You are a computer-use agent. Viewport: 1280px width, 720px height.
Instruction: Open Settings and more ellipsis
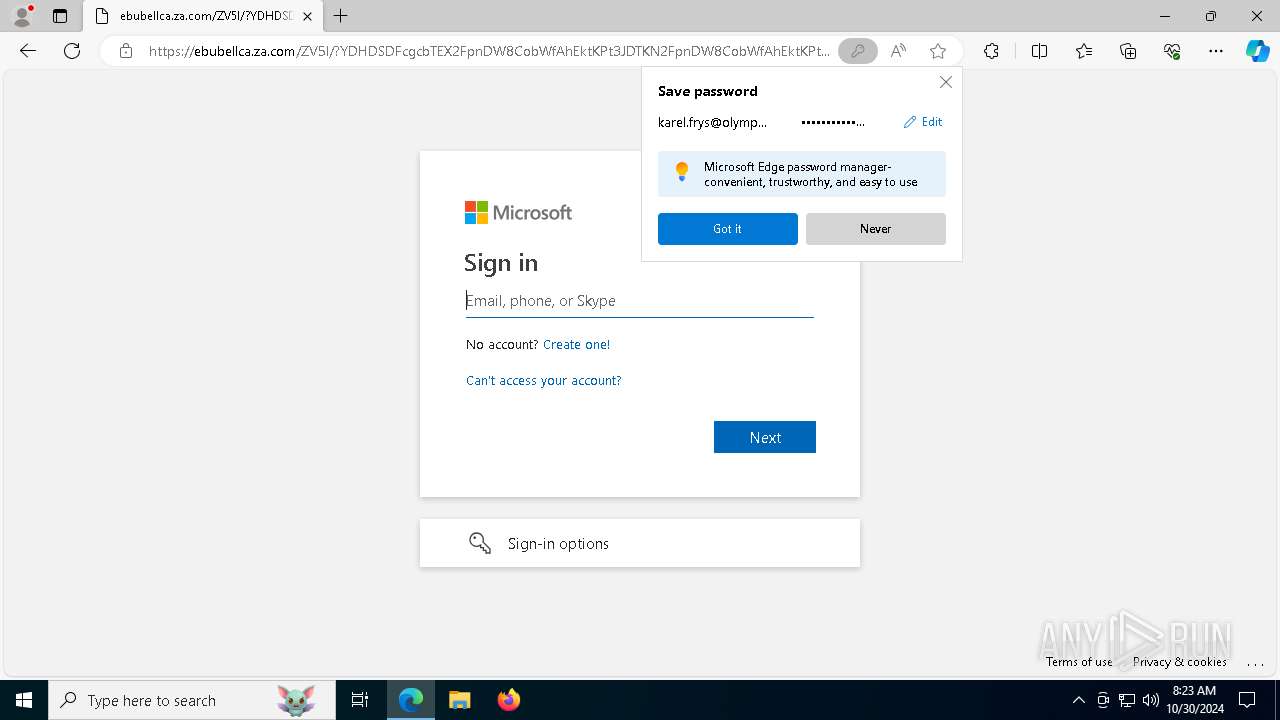(x=1216, y=51)
